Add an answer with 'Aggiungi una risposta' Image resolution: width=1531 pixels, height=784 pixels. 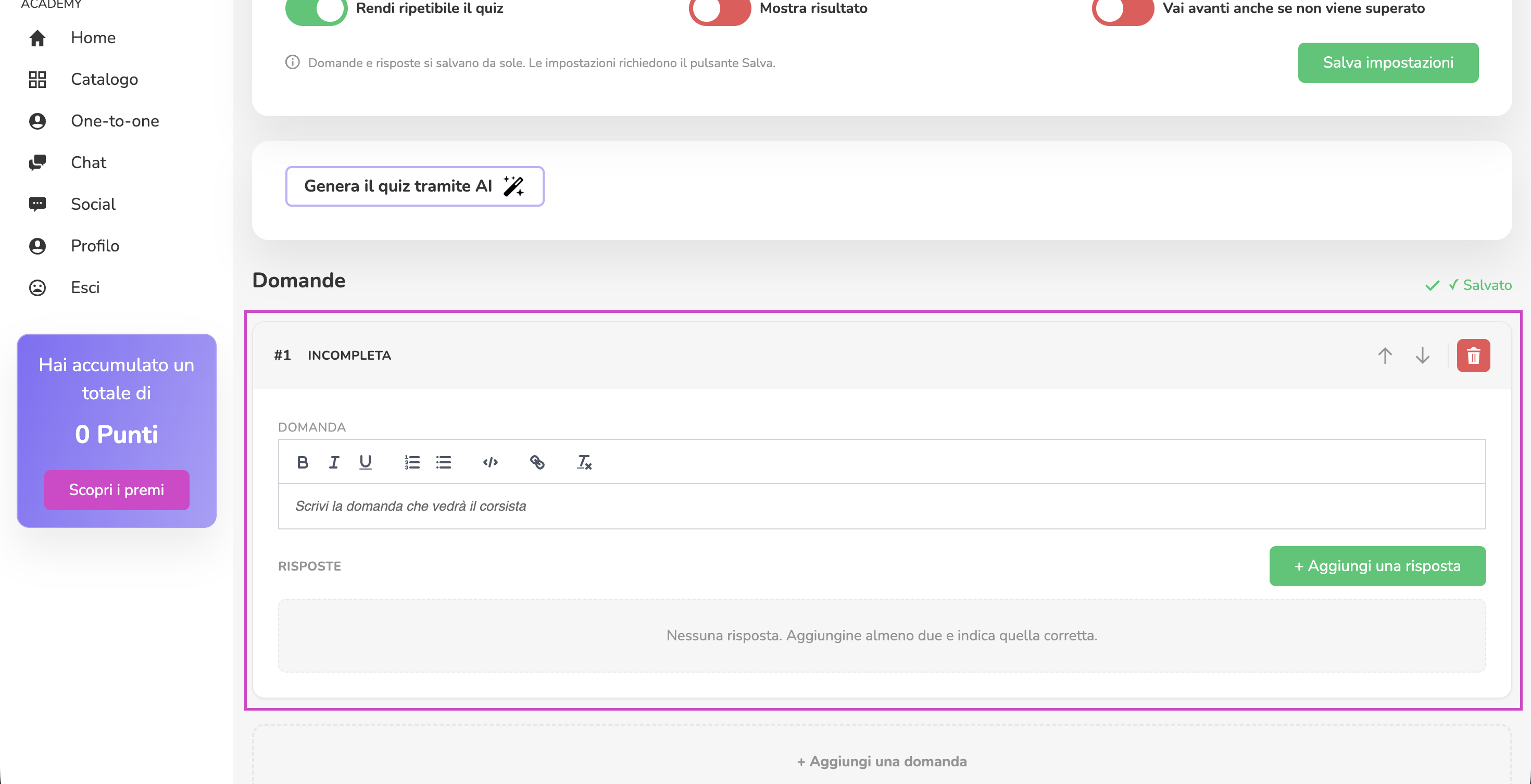tap(1377, 566)
